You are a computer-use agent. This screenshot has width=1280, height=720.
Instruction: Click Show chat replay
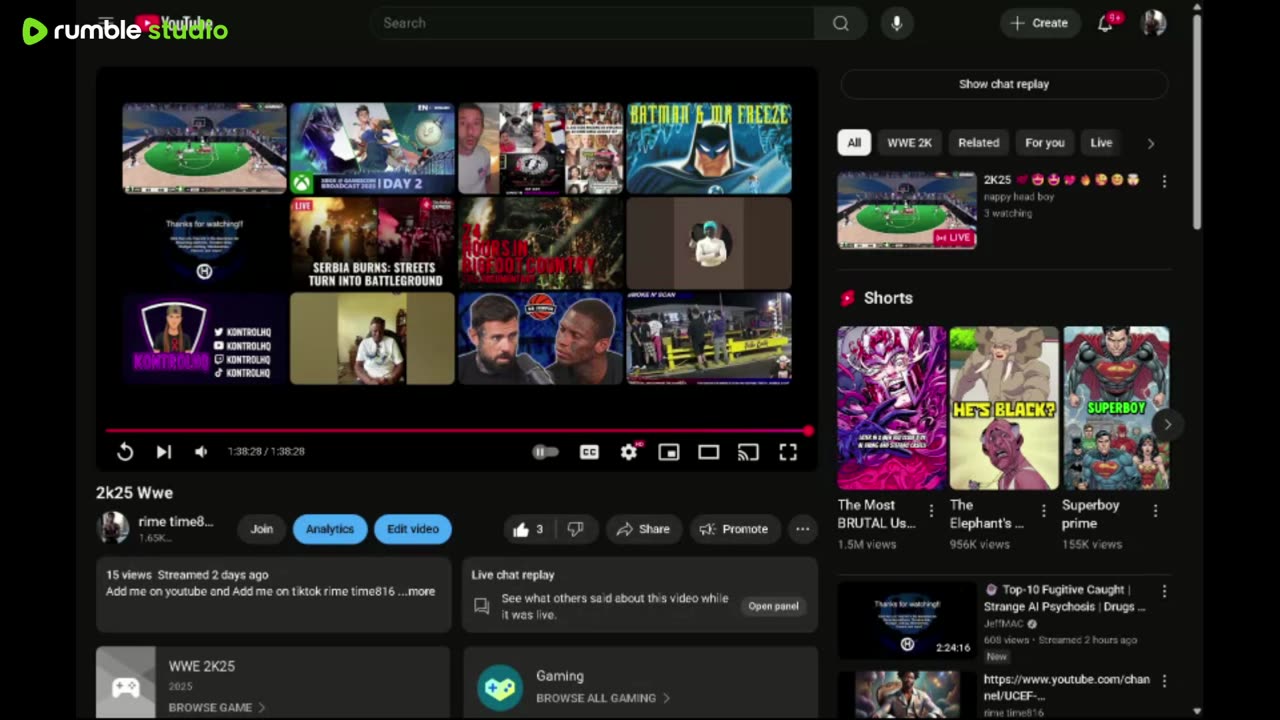(x=1004, y=84)
